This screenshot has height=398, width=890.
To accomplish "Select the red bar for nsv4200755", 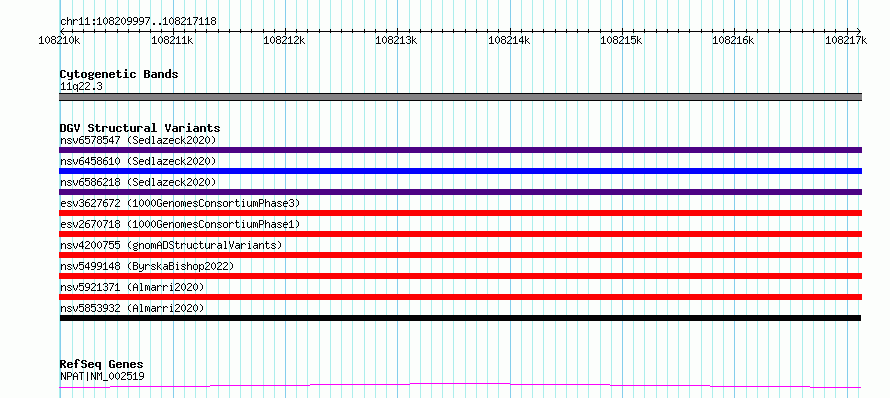I will coord(460,255).
